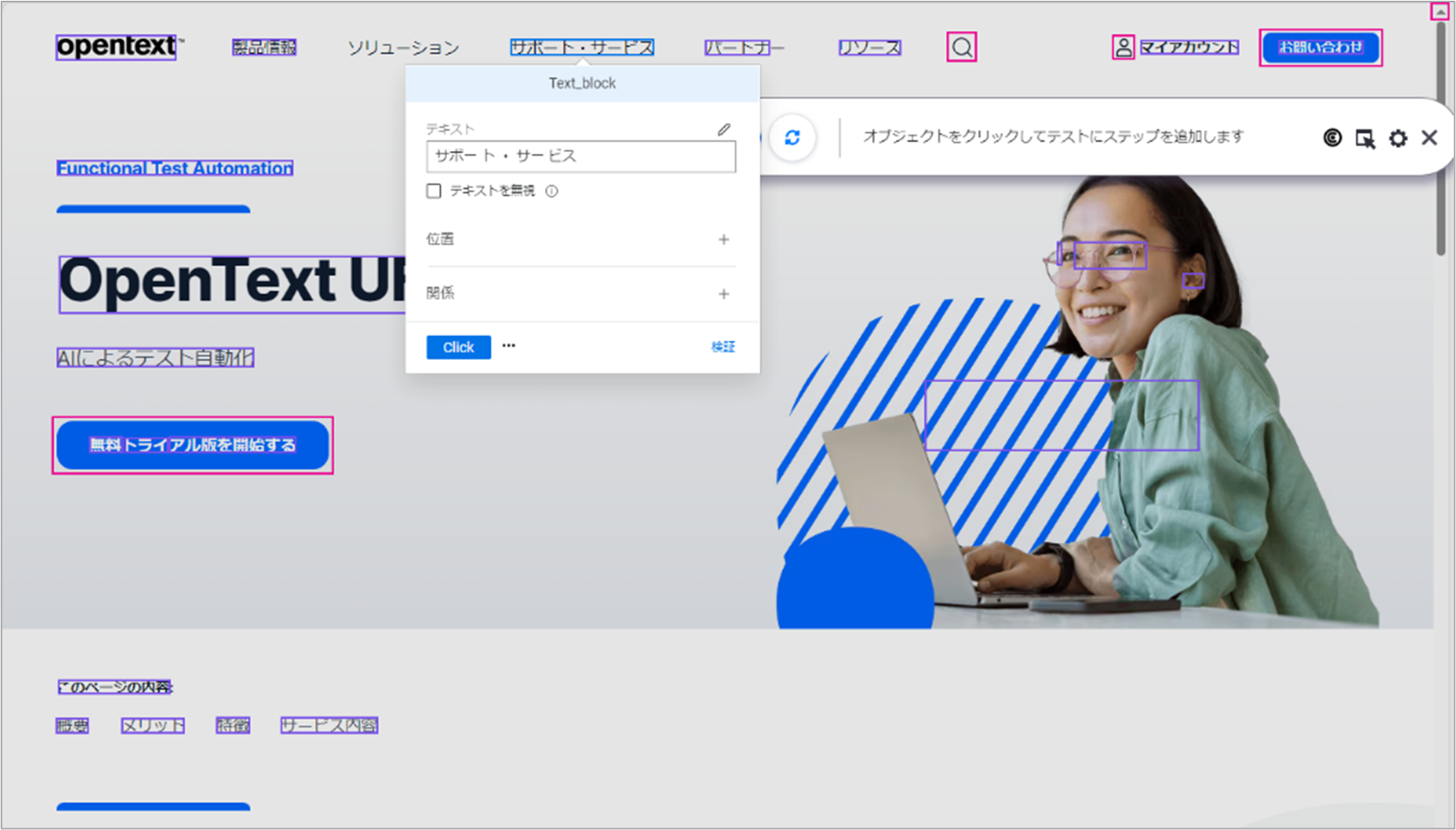
Task: Open settings with the gear icon
Action: 1397,139
